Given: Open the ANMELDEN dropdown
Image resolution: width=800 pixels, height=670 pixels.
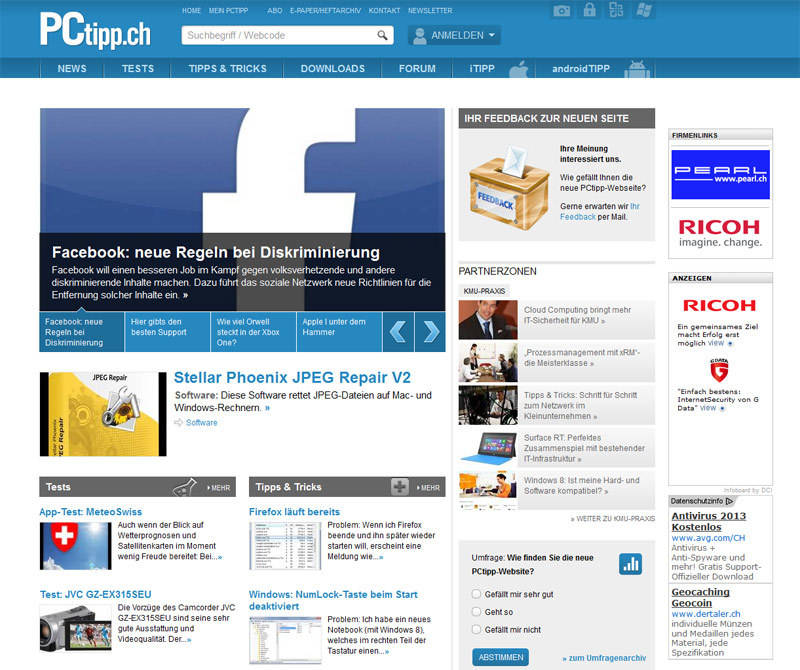Looking at the screenshot, I should click(x=454, y=36).
